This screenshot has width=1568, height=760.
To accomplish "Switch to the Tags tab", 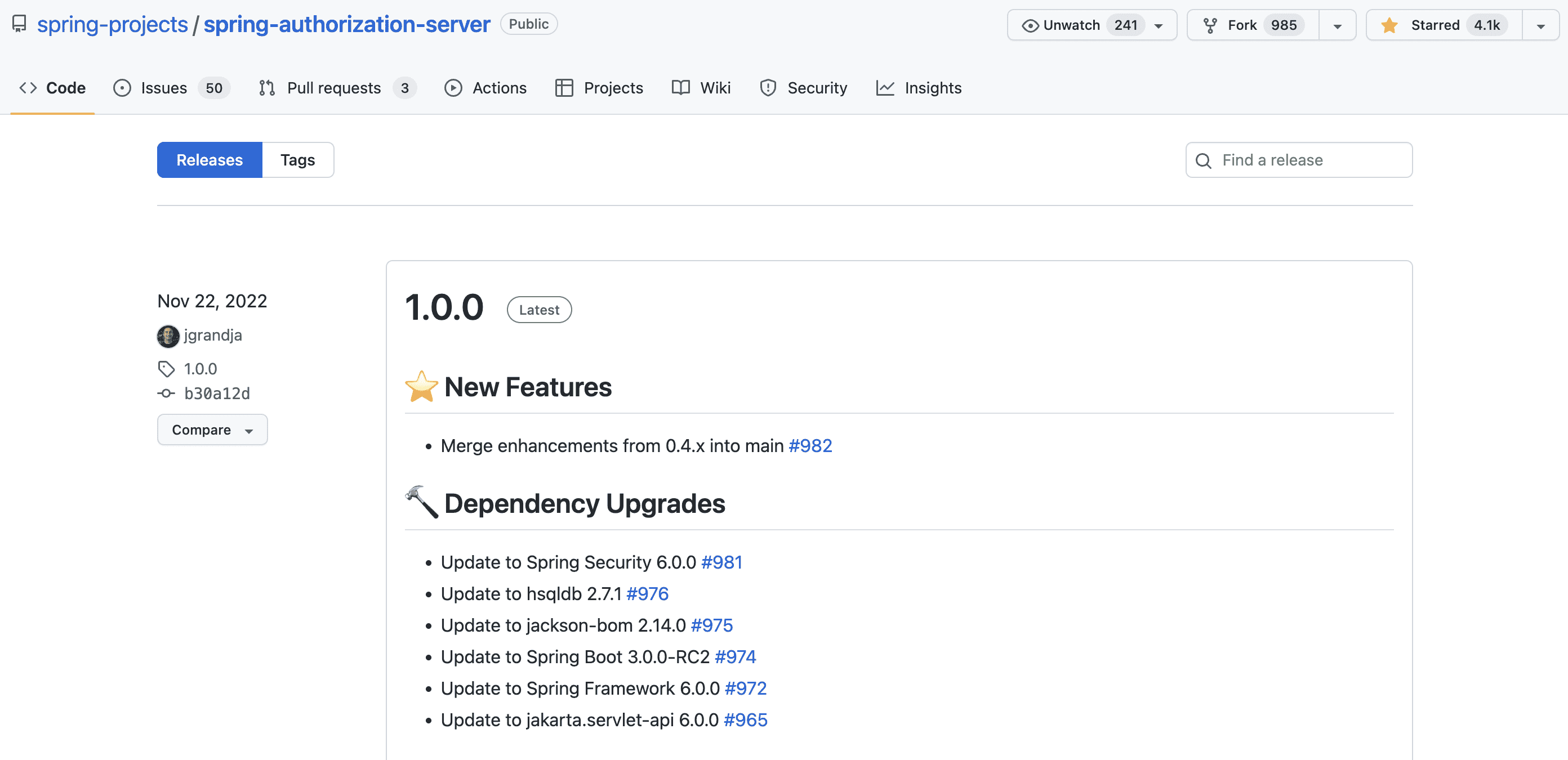I will [x=297, y=159].
